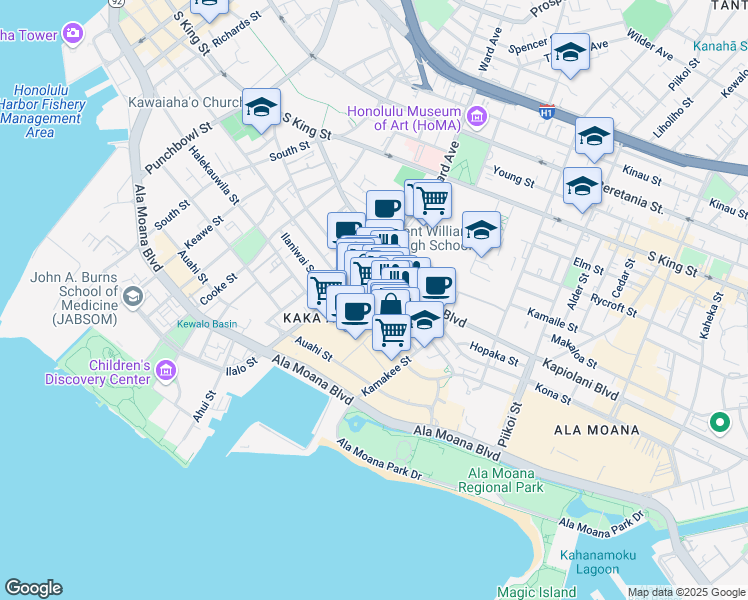
Task: Select Kona St street label
Action: [x=553, y=394]
